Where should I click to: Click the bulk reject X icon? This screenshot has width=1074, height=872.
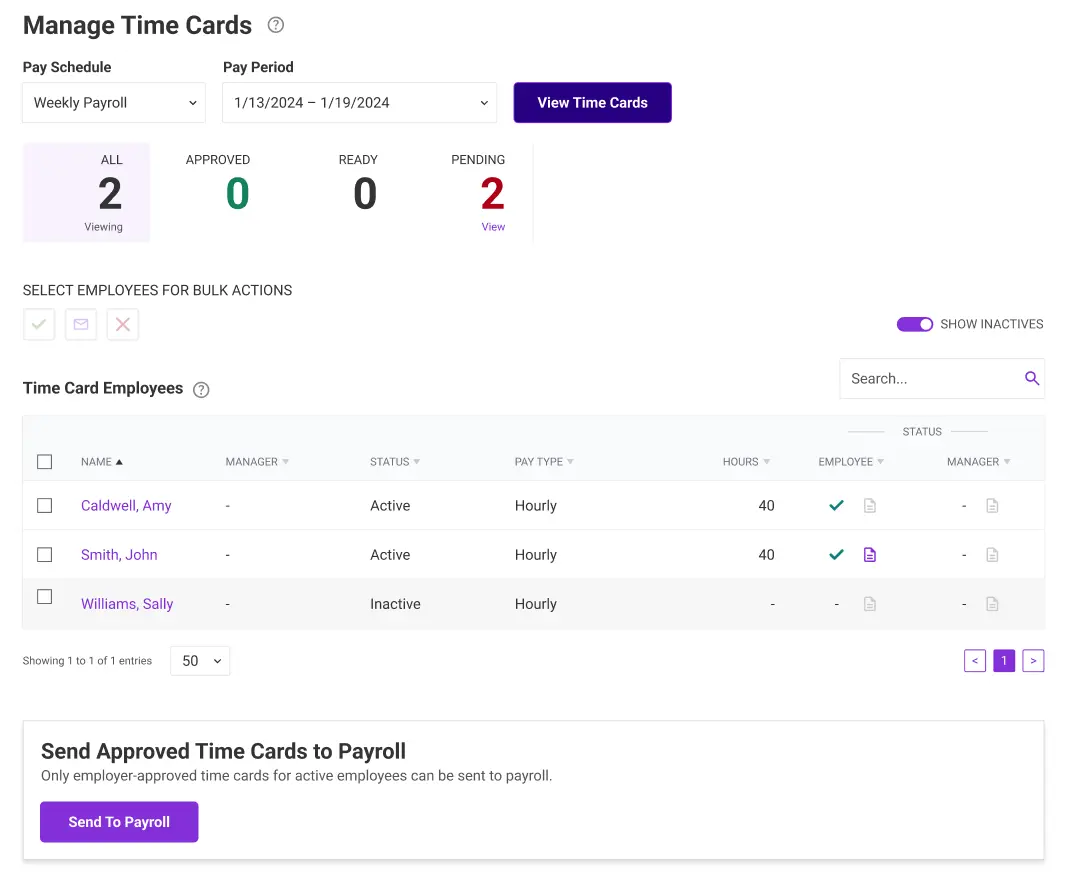pyautogui.click(x=122, y=324)
